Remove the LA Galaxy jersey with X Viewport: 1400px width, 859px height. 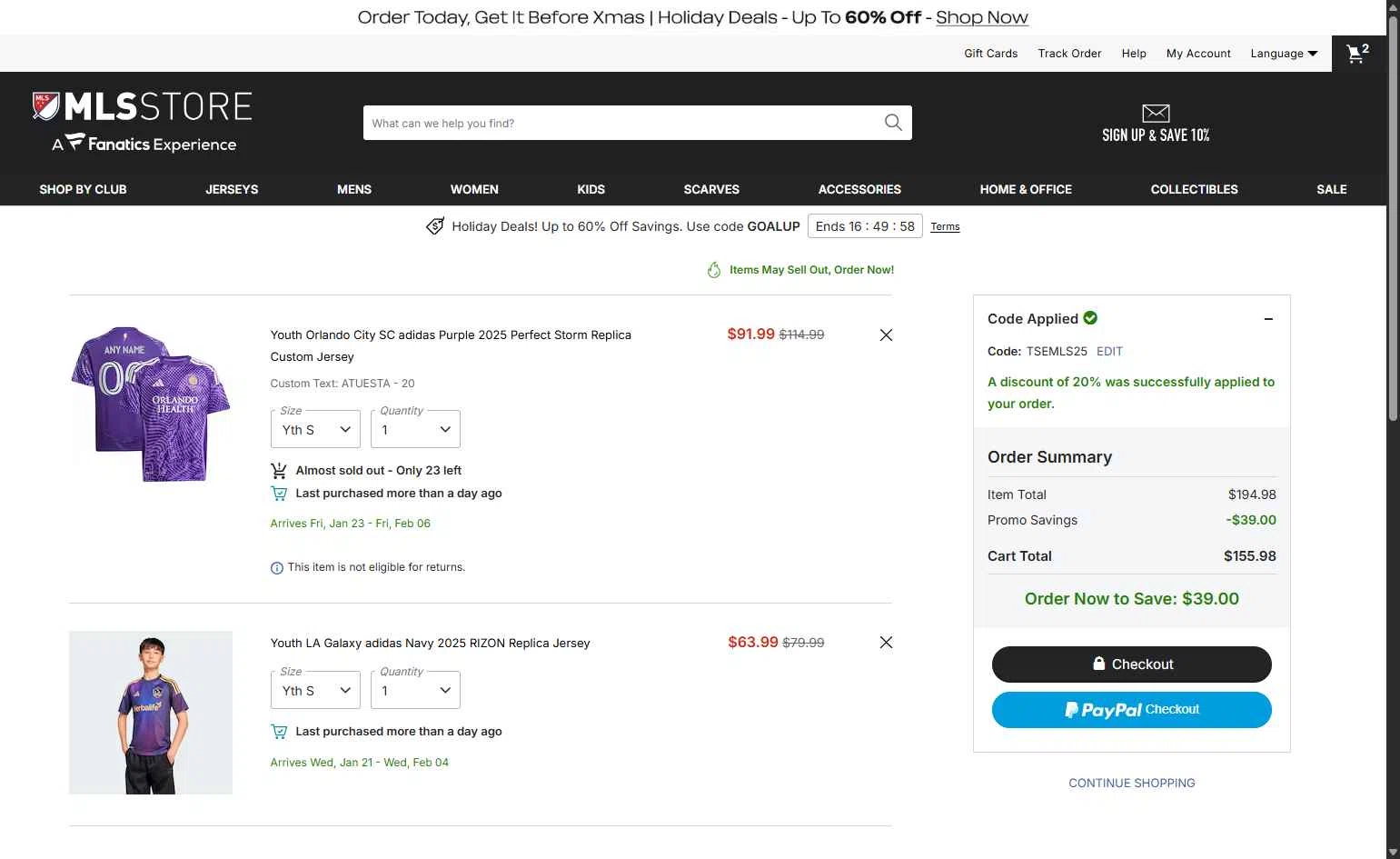(x=886, y=642)
